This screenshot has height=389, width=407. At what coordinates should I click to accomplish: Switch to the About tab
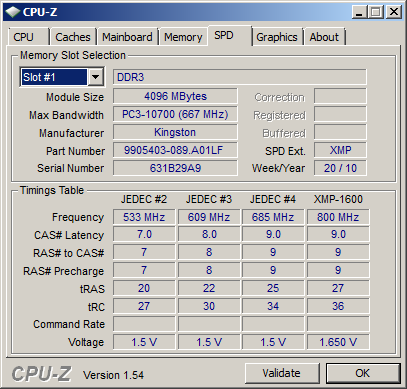tap(324, 37)
